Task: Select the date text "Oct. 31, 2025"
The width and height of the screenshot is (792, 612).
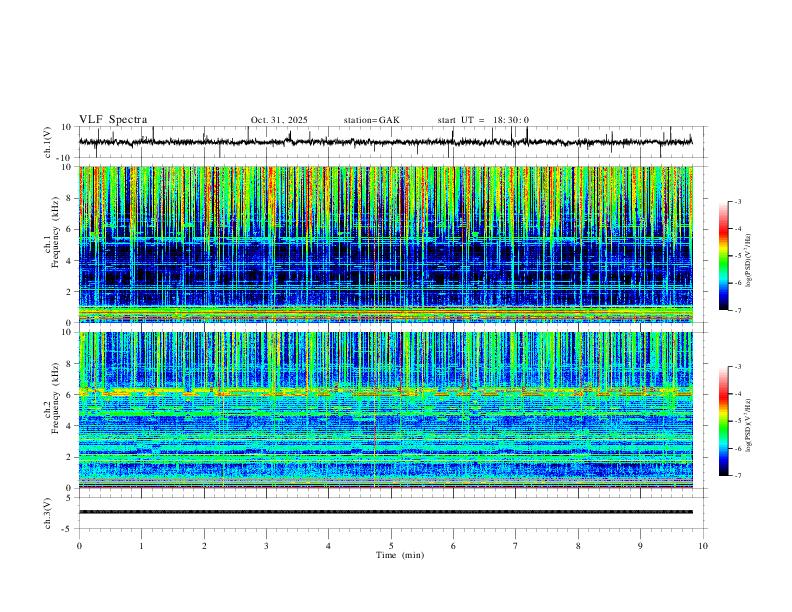Action: 279,120
